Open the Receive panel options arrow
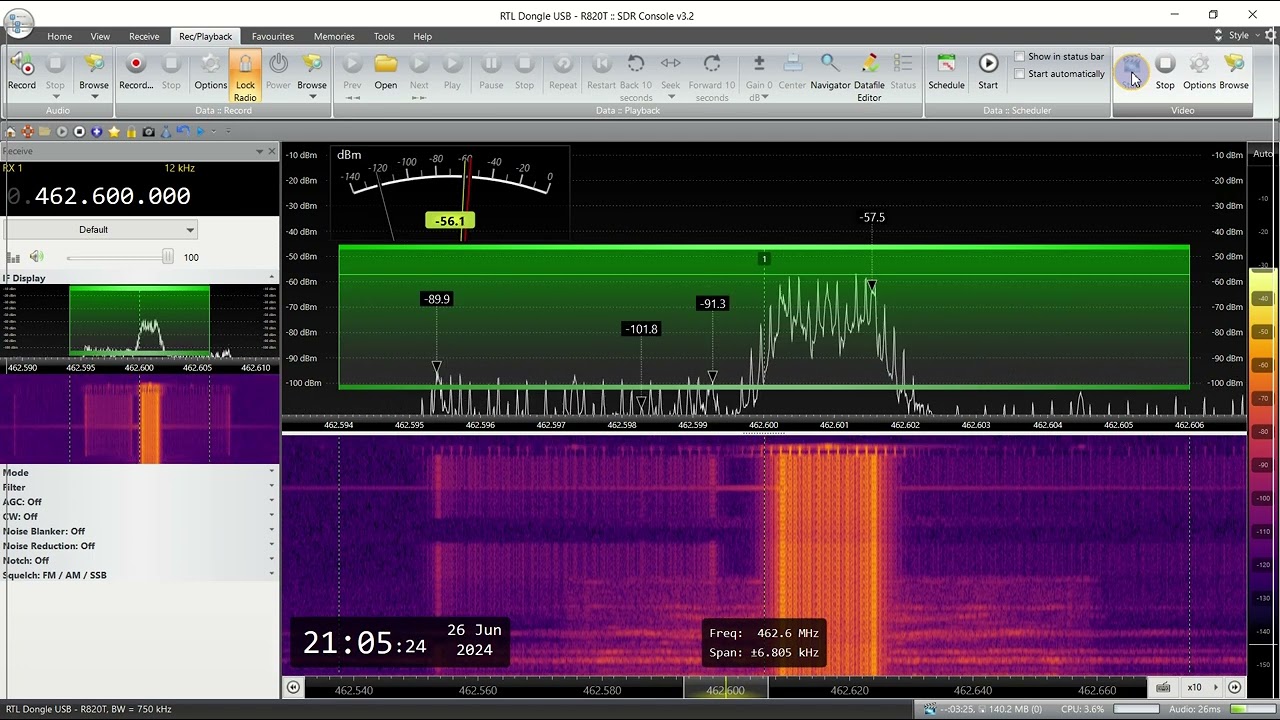The image size is (1280, 720). [259, 151]
